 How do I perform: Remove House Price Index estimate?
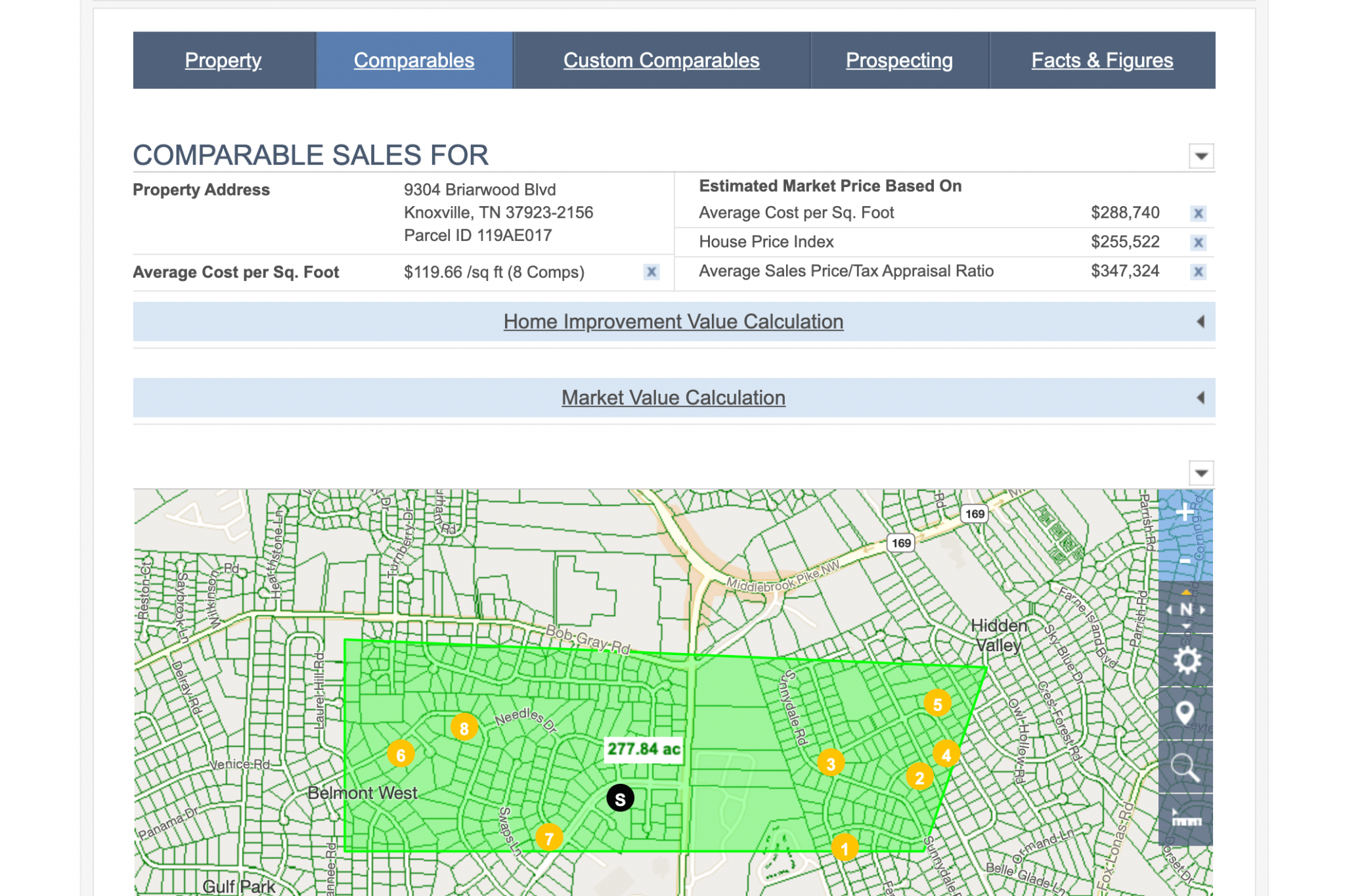pyautogui.click(x=1198, y=242)
